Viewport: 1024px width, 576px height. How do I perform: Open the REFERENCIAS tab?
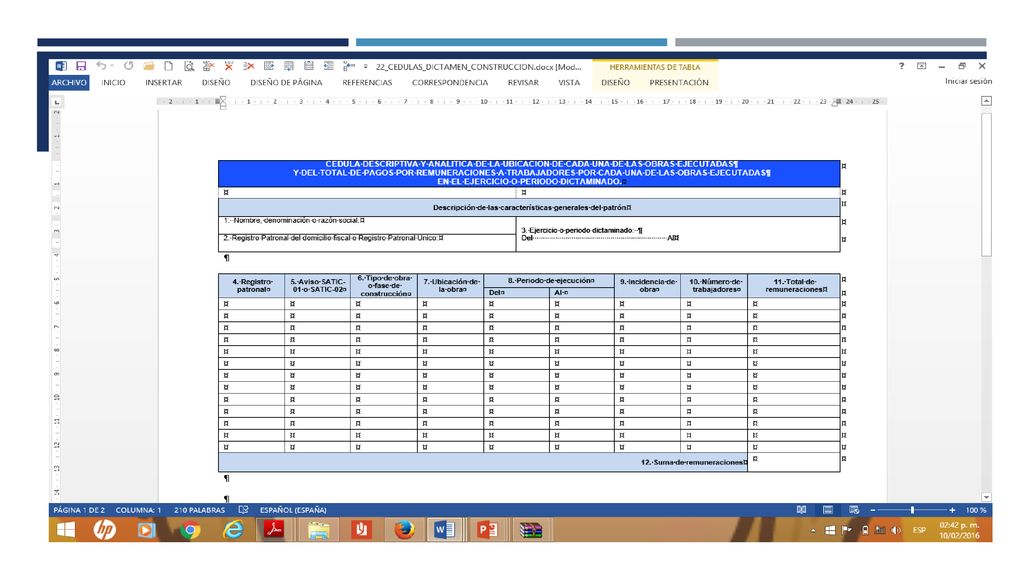pos(367,83)
